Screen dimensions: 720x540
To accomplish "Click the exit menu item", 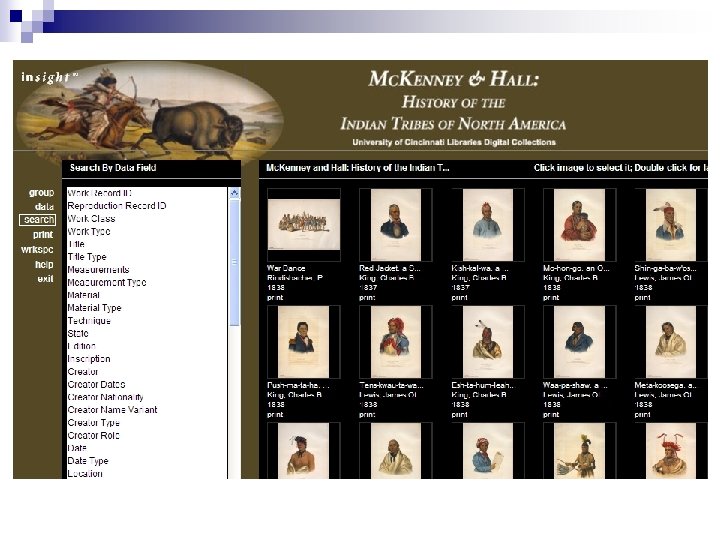I will coord(45,279).
